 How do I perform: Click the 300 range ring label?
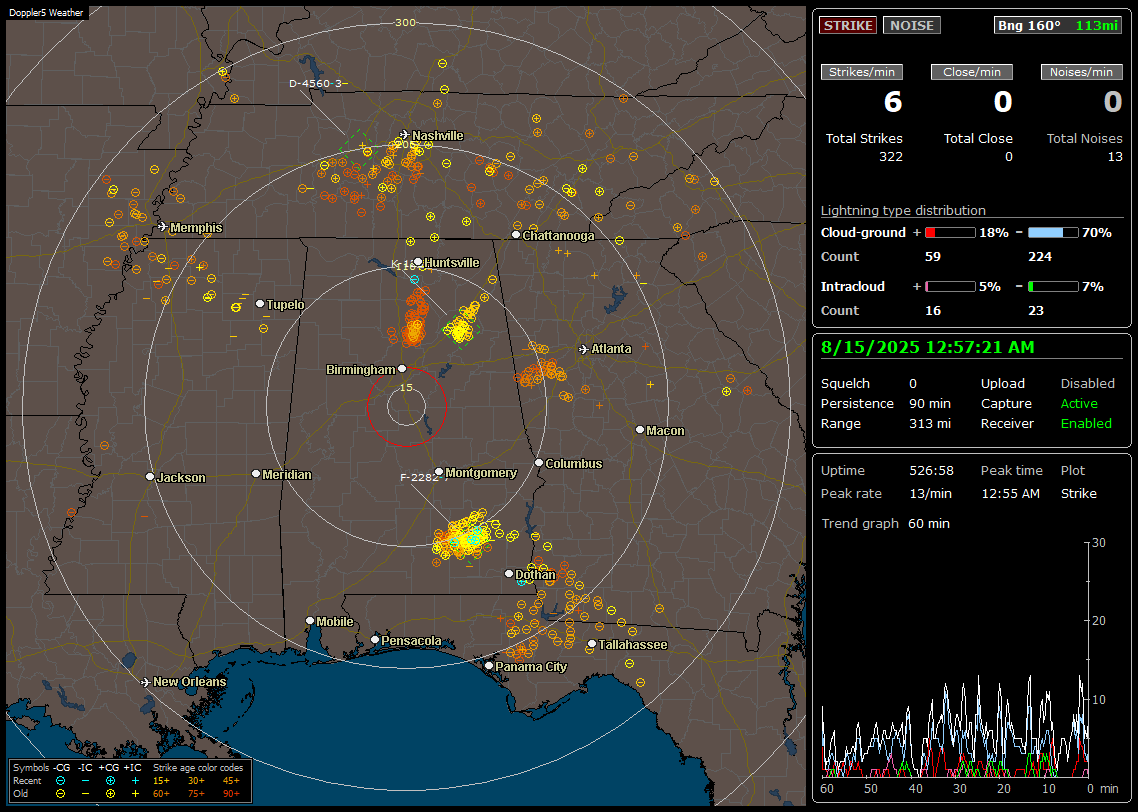click(x=405, y=22)
